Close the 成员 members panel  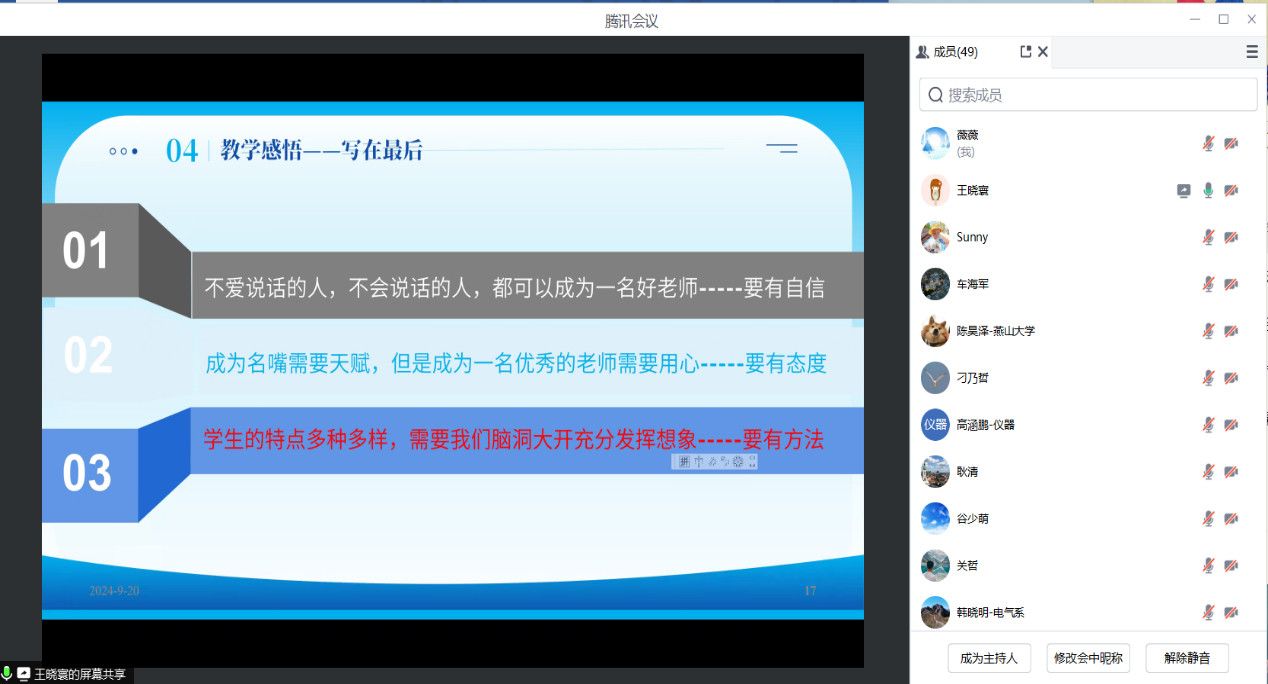1043,52
